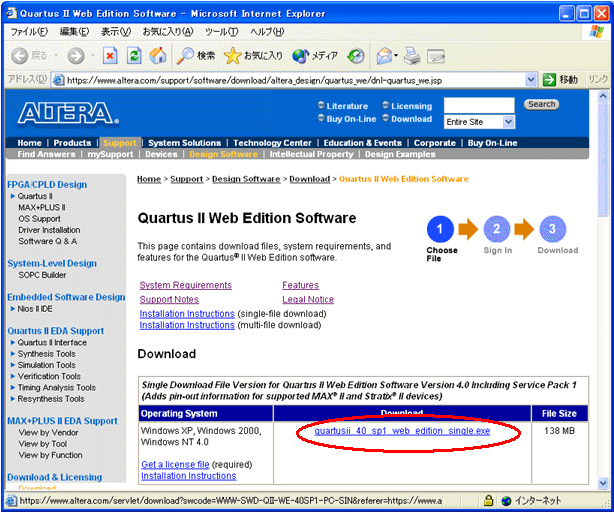Go to the browser Home page icon
614x512 pixels.
[157, 56]
